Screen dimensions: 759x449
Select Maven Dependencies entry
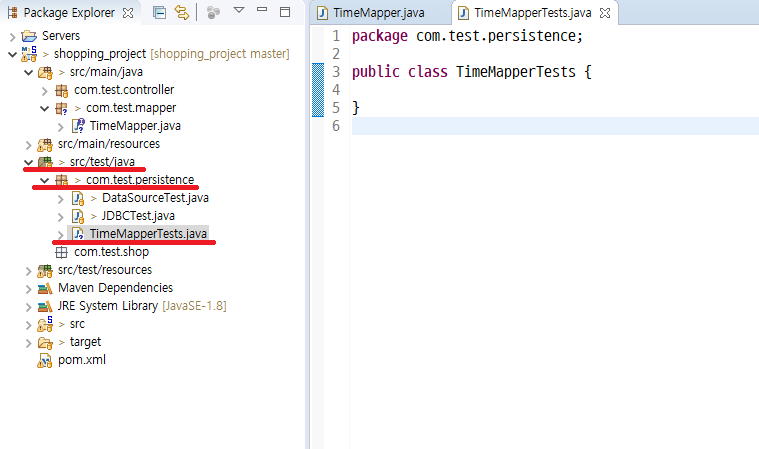click(115, 287)
